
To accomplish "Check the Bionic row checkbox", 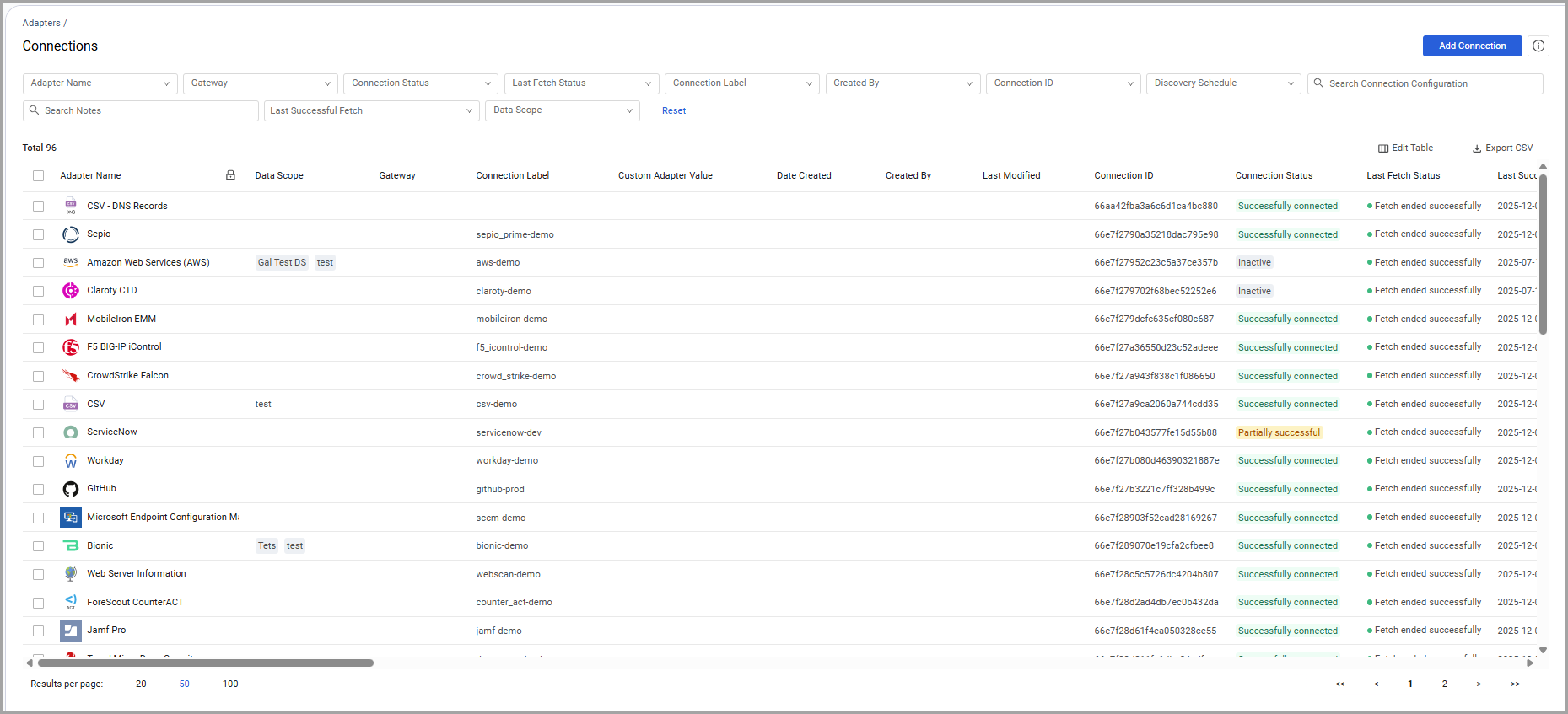I will tap(38, 546).
